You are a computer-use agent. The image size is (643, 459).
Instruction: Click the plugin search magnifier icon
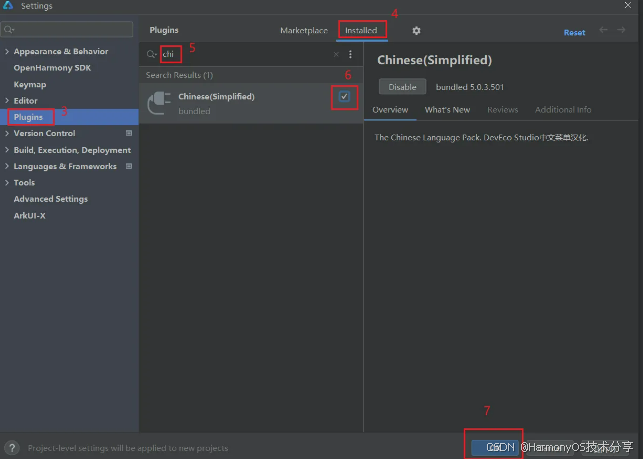151,54
